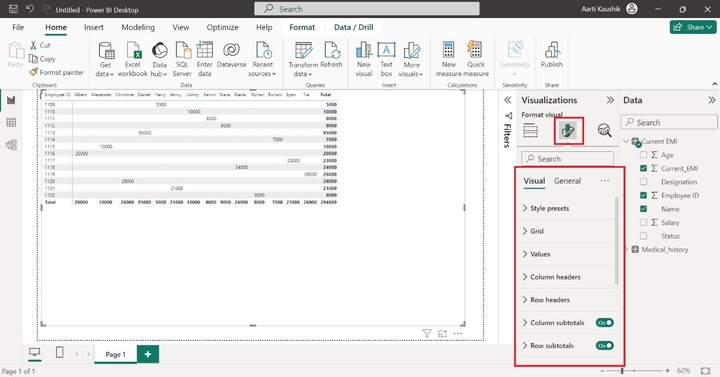The width and height of the screenshot is (720, 377).
Task: Switch to the Insert ribbon tab
Action: 94,27
